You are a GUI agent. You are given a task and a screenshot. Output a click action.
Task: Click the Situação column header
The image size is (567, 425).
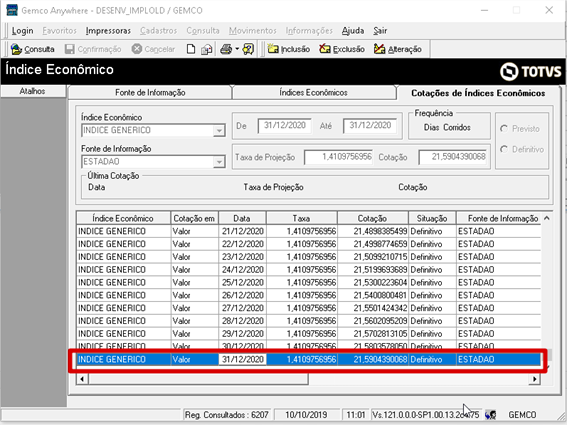click(432, 218)
